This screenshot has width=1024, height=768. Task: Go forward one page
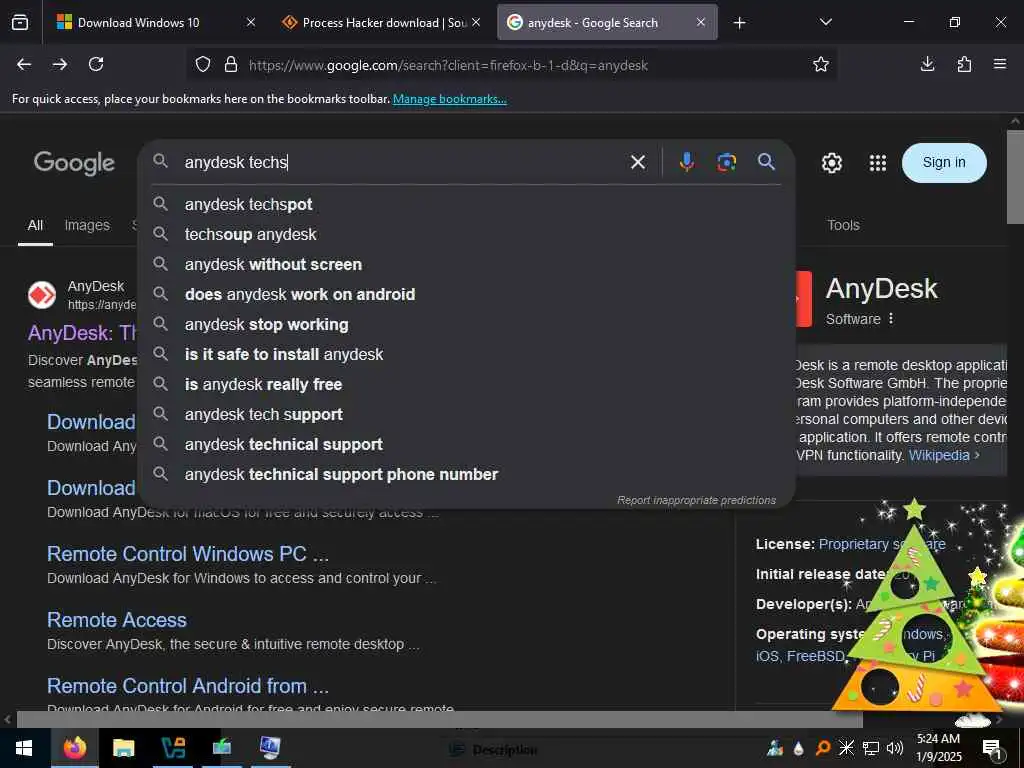coord(59,64)
